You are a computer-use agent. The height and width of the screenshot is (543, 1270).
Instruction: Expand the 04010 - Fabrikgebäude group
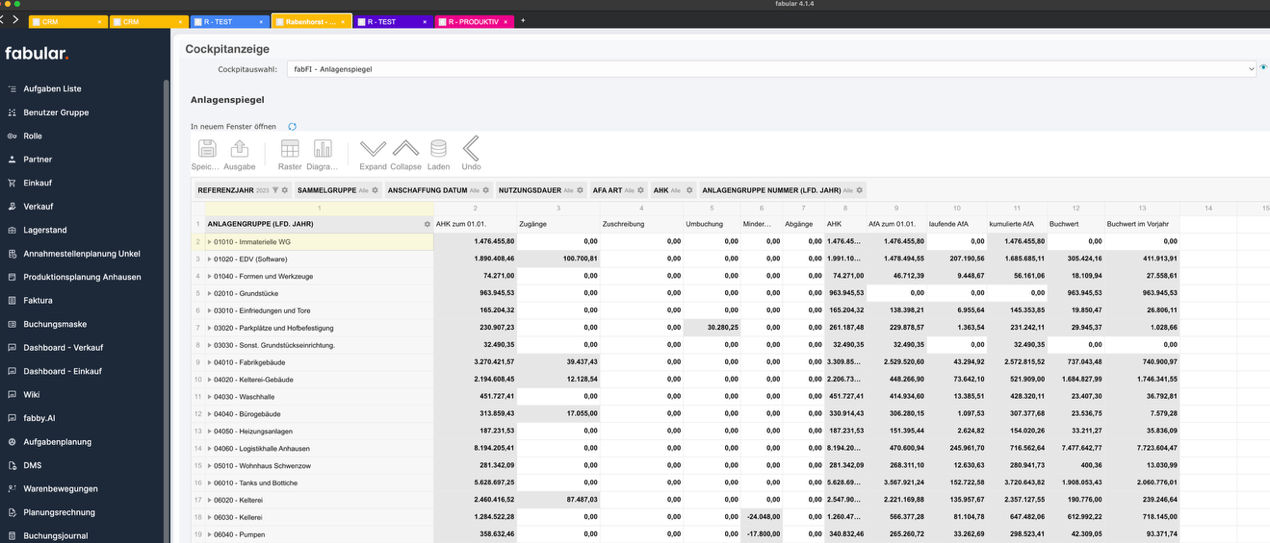(210, 362)
